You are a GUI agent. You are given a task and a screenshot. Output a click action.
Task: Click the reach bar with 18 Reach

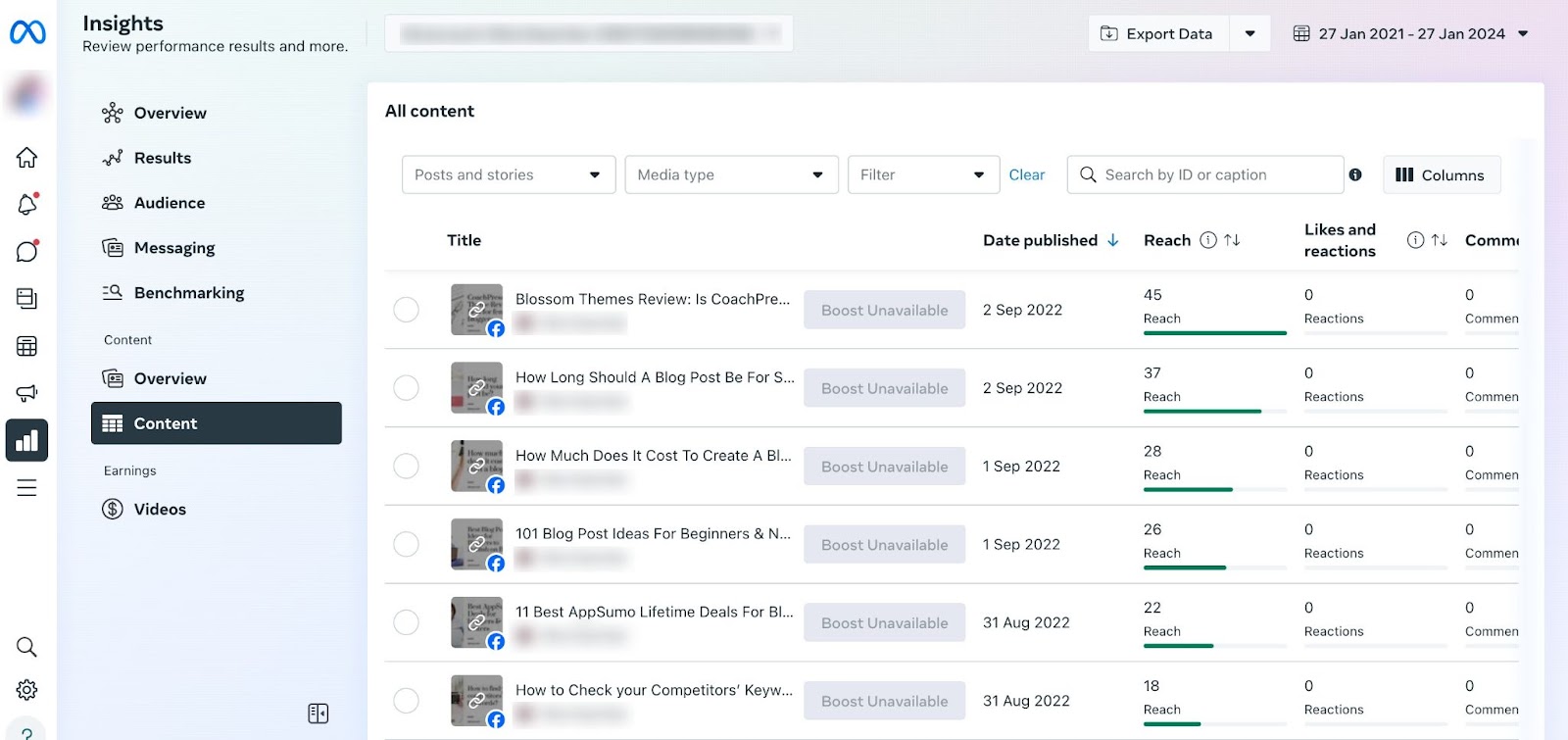point(1215,724)
